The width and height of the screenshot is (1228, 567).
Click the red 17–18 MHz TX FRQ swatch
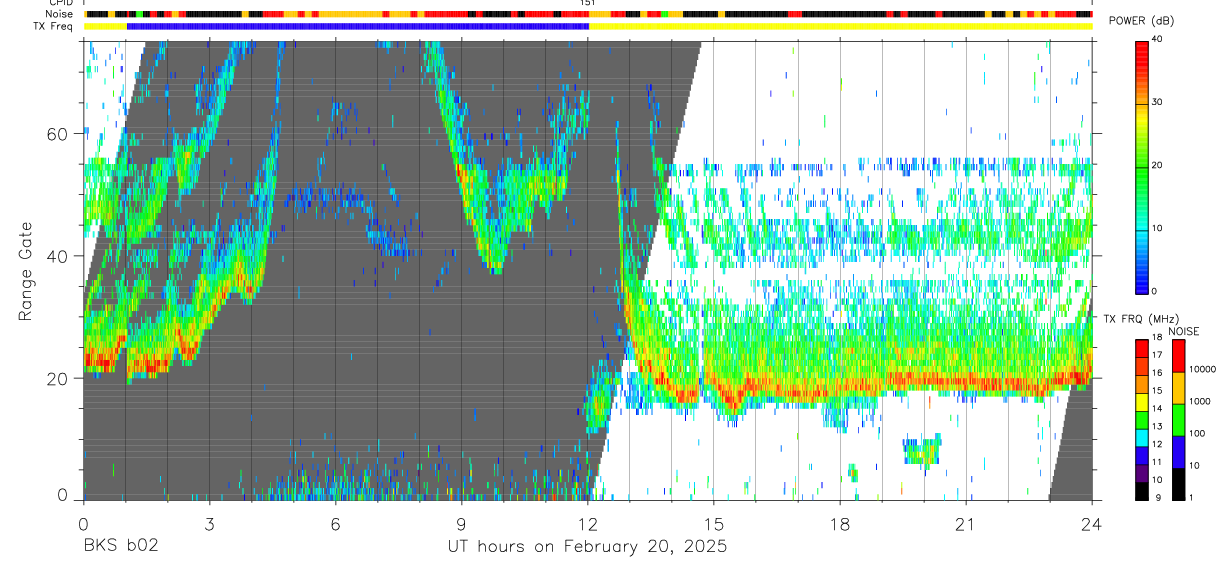pos(1143,348)
